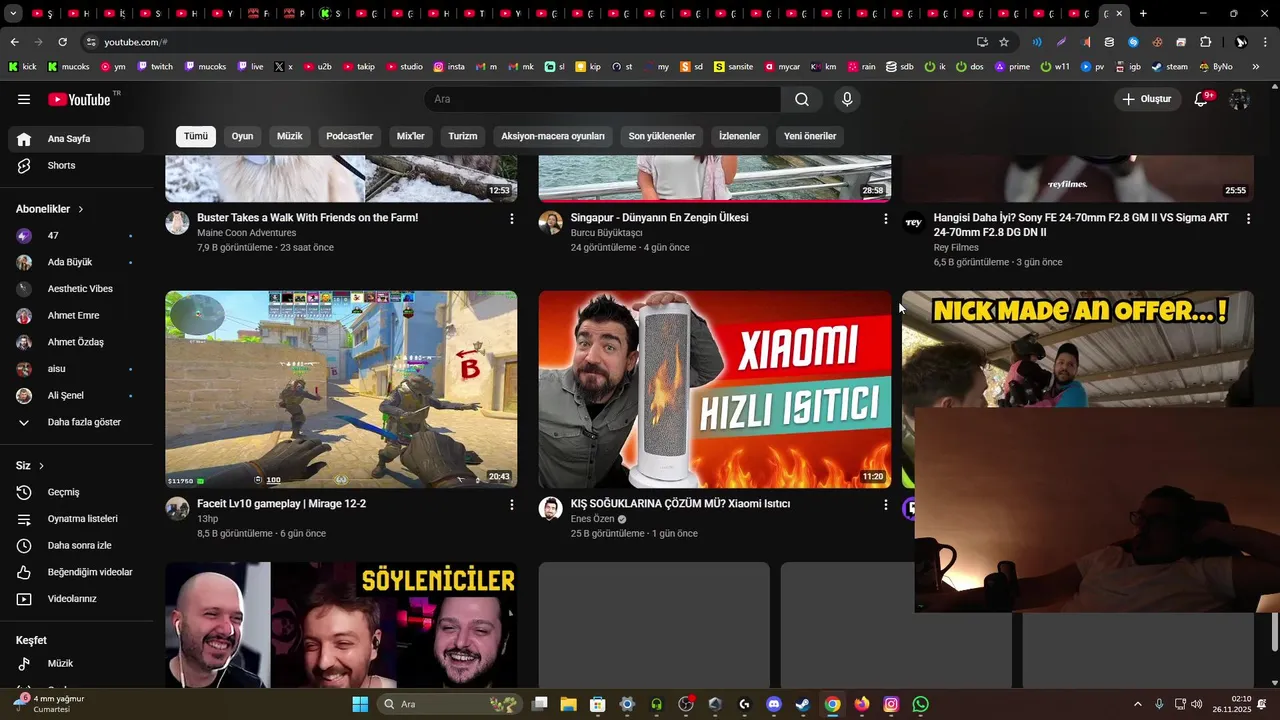Open Ali Şenel subscription
Viewport: 1280px width, 720px height.
76,396
